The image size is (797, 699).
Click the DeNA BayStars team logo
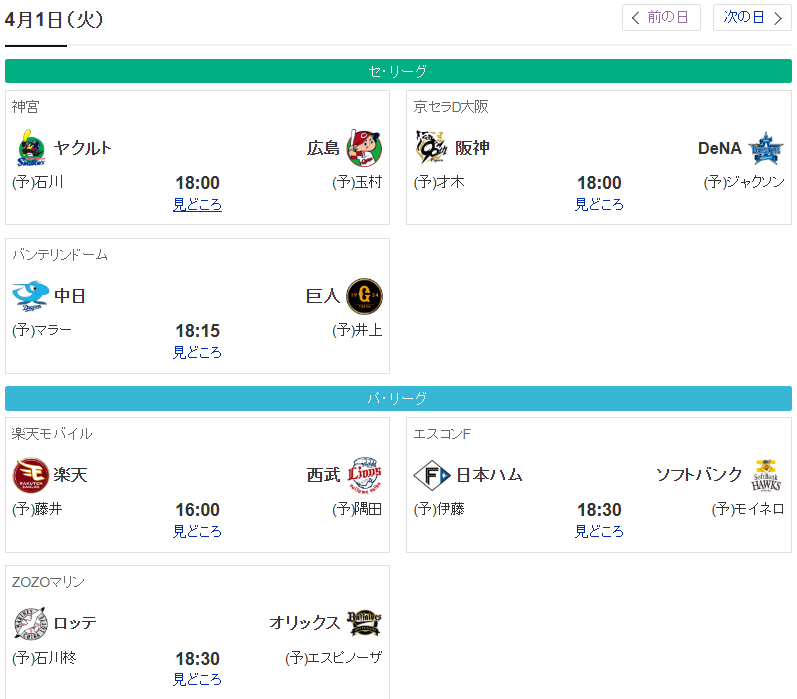point(766,148)
